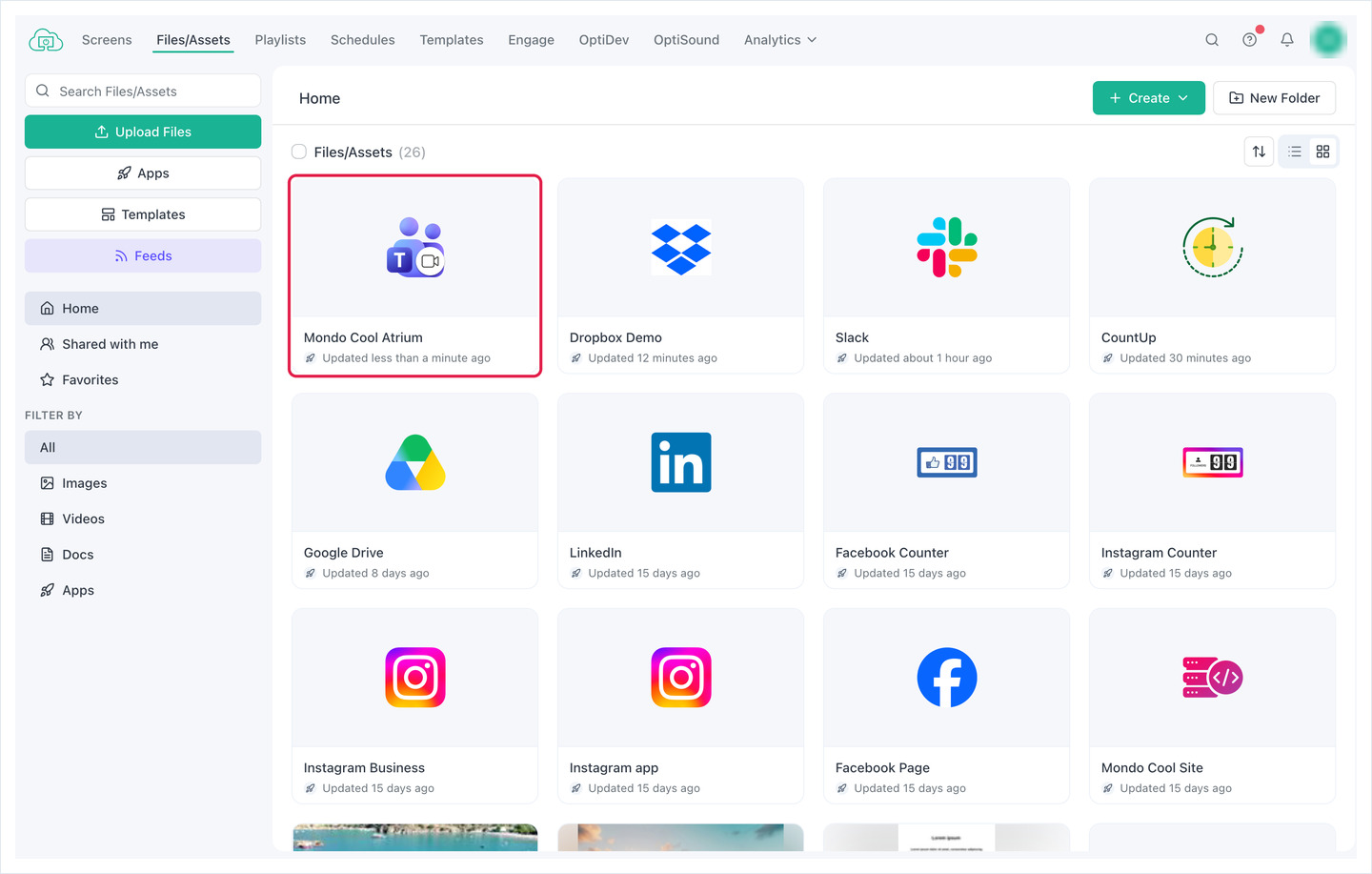Switch to the Playlists tab
This screenshot has height=874, width=1372.
(x=280, y=40)
